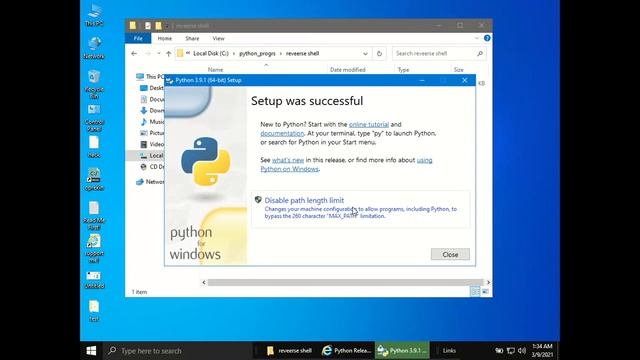Expand the ribbon chevron in Explorer
Image resolution: width=640 pixels, height=360 pixels.
476,38
